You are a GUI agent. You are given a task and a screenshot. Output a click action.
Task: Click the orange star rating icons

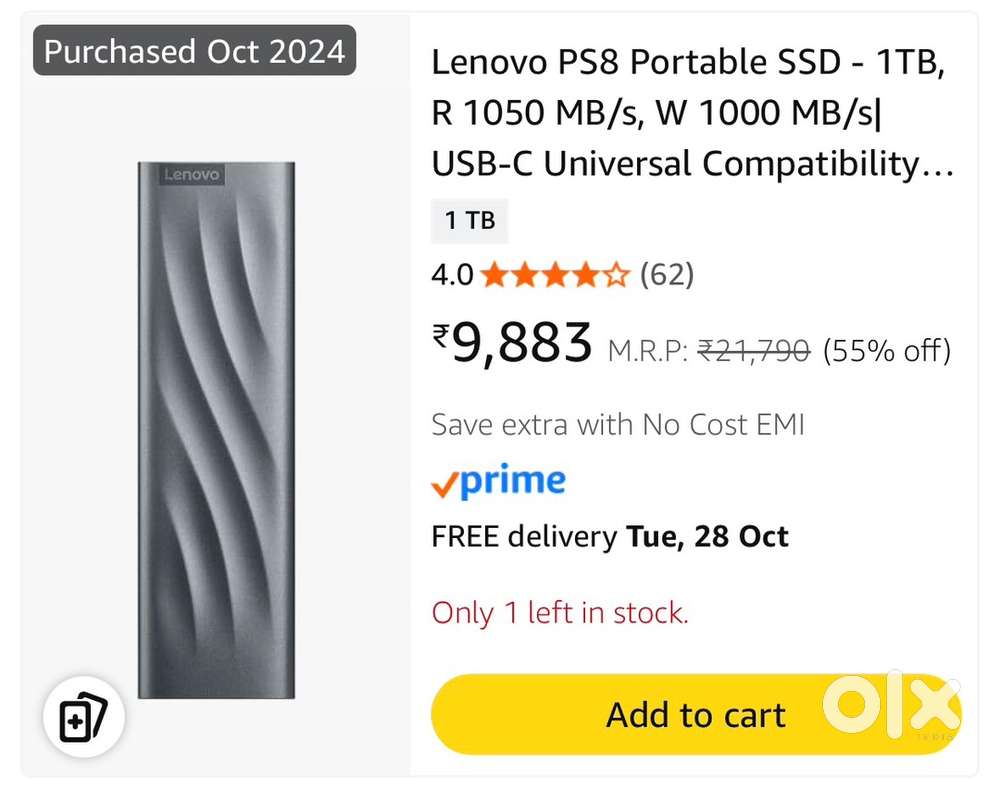point(555,275)
